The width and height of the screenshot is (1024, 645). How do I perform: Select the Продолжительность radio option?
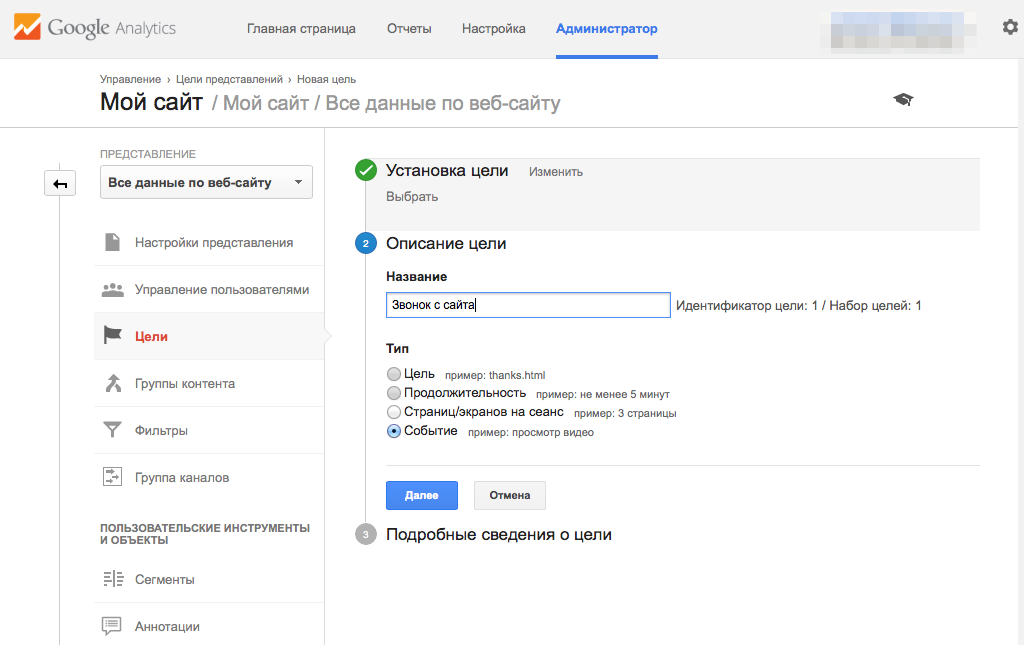(394, 393)
